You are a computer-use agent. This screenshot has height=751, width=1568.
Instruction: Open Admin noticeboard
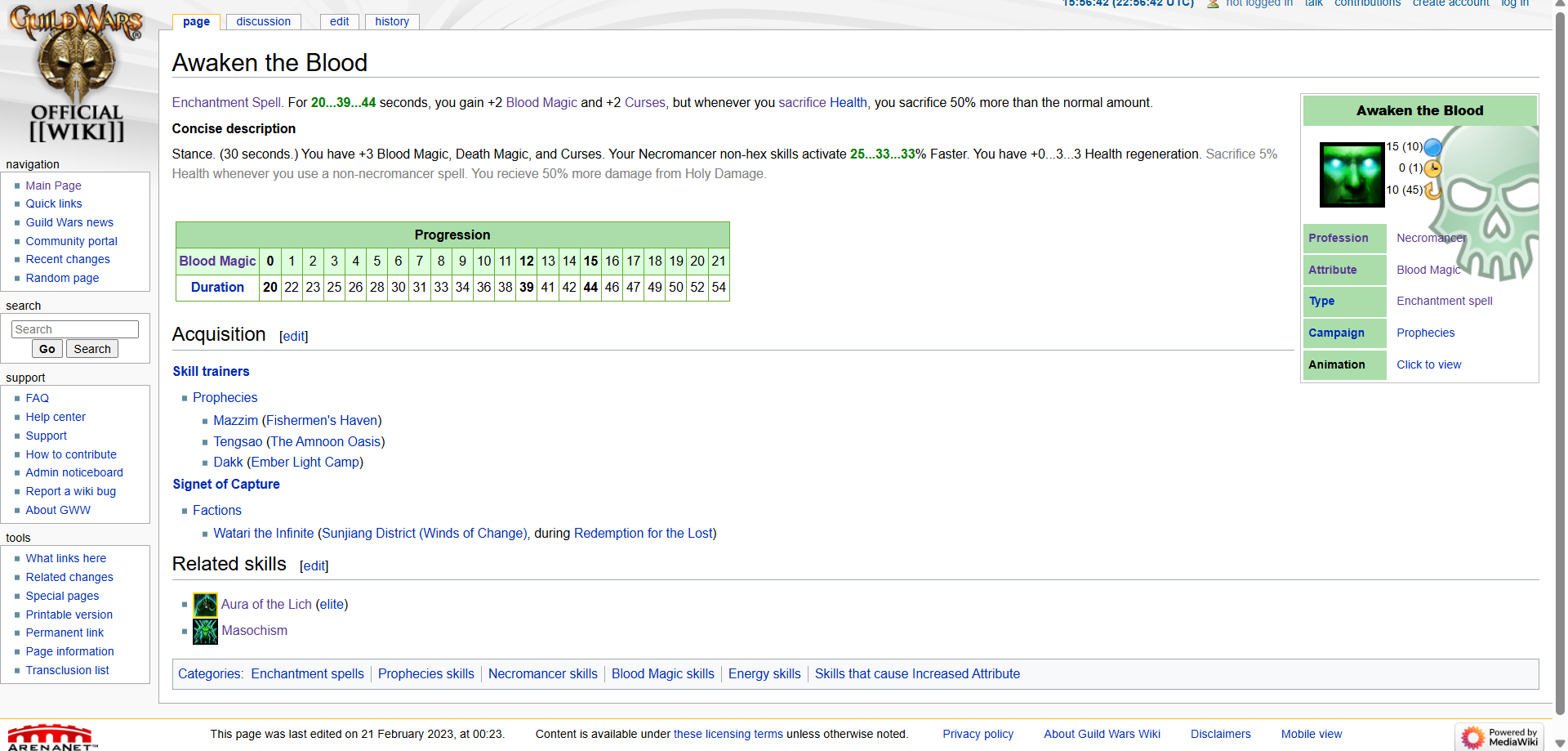coord(74,472)
